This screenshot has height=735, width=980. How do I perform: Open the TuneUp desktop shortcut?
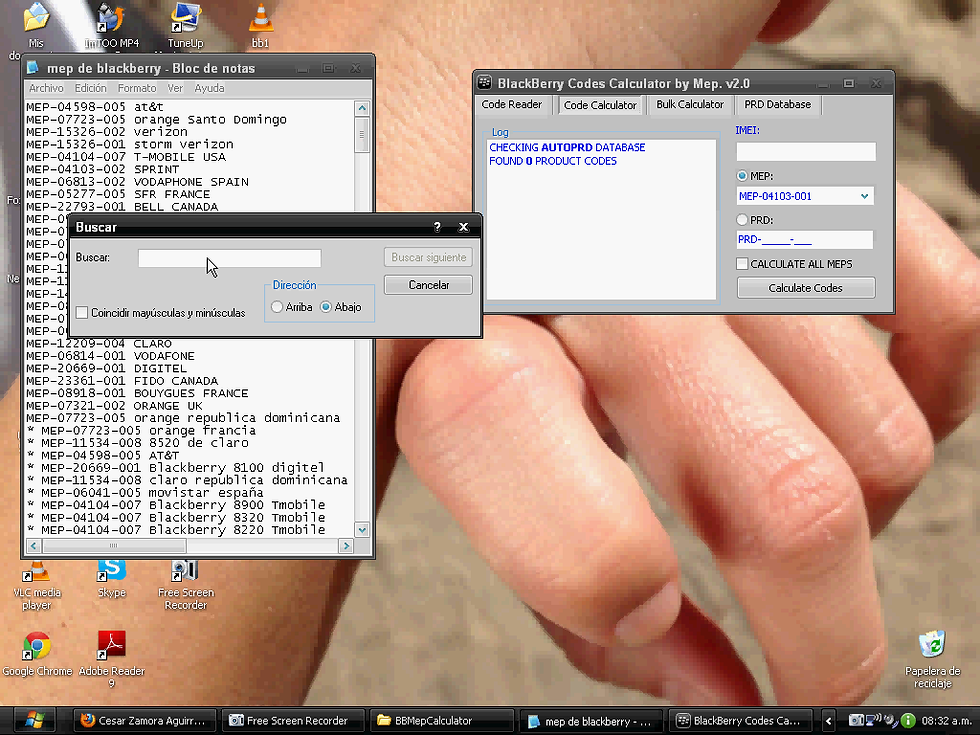186,25
